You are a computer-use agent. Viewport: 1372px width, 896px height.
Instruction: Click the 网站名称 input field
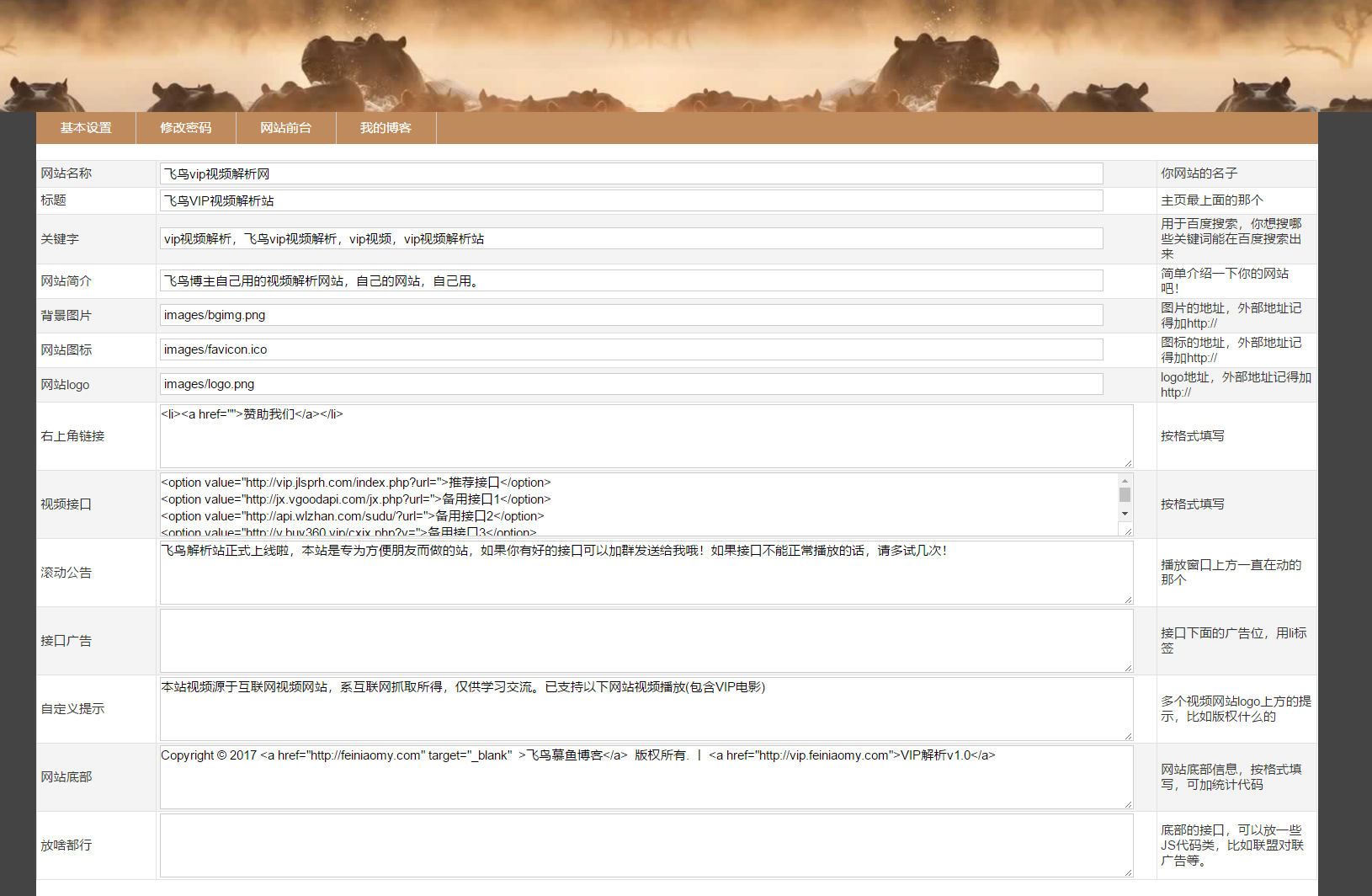631,173
